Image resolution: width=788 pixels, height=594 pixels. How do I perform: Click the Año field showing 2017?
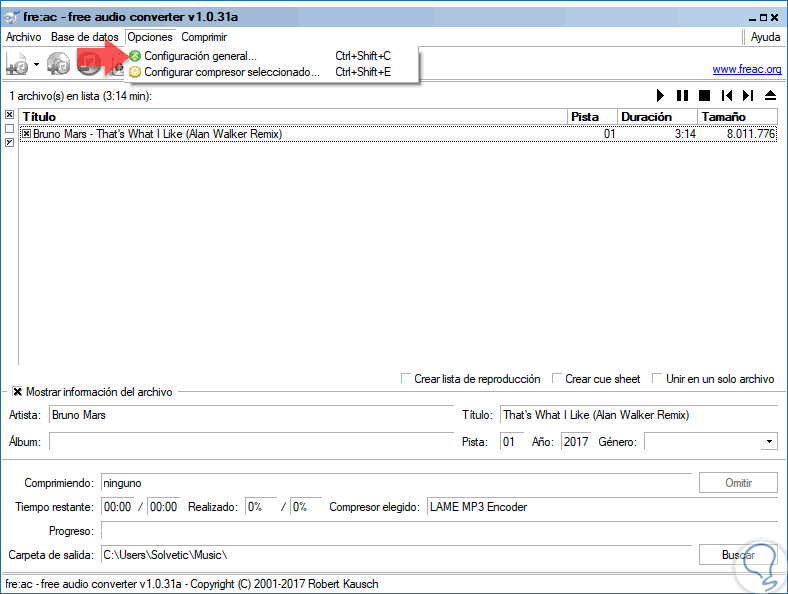pyautogui.click(x=576, y=442)
